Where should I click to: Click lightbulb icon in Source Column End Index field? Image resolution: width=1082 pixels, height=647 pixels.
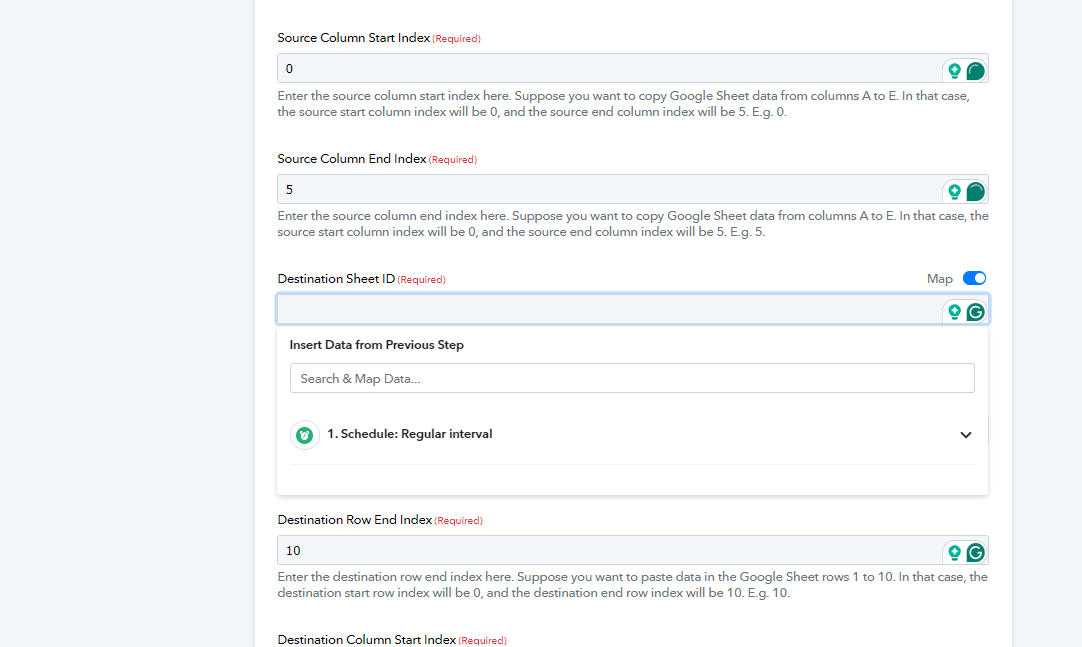coord(954,191)
